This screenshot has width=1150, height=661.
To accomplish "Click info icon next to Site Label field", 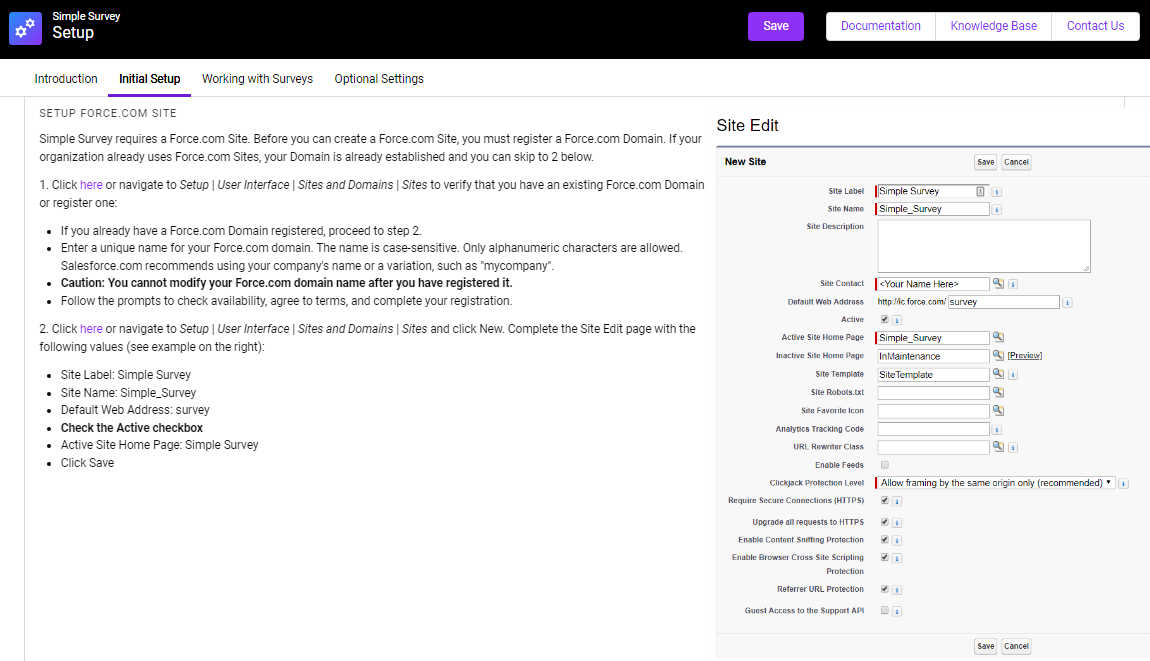I will tap(997, 191).
